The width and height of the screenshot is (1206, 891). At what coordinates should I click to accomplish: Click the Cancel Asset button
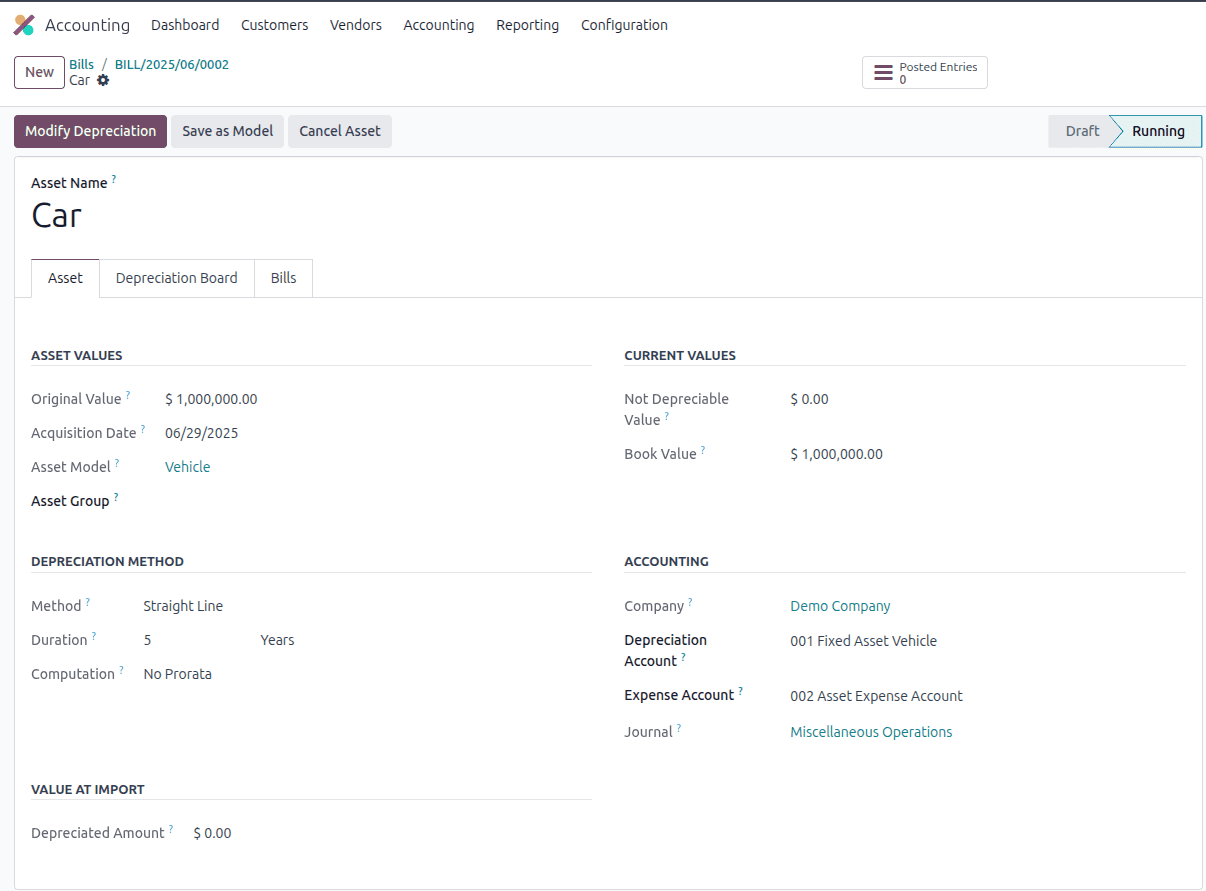(x=338, y=131)
